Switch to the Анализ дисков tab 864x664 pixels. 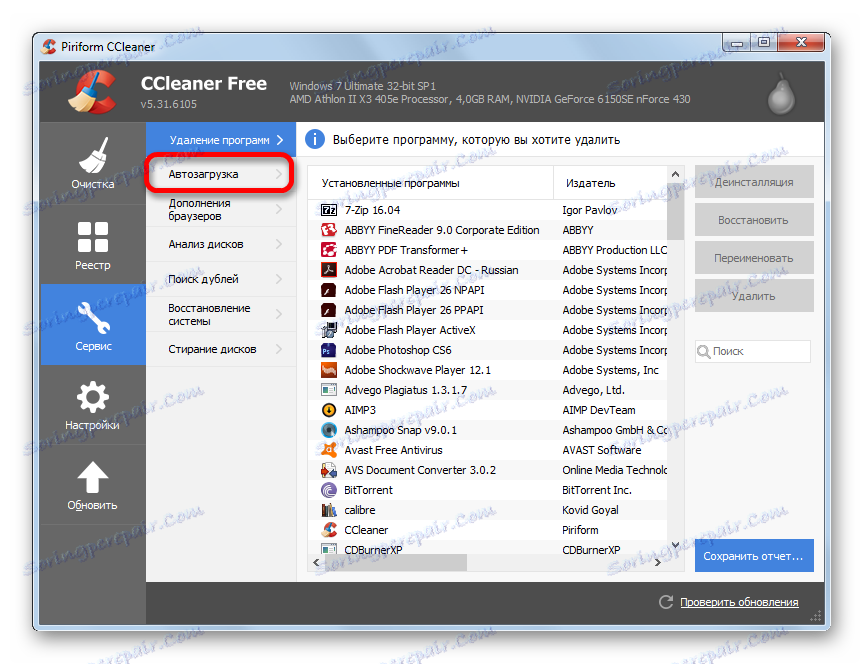221,244
